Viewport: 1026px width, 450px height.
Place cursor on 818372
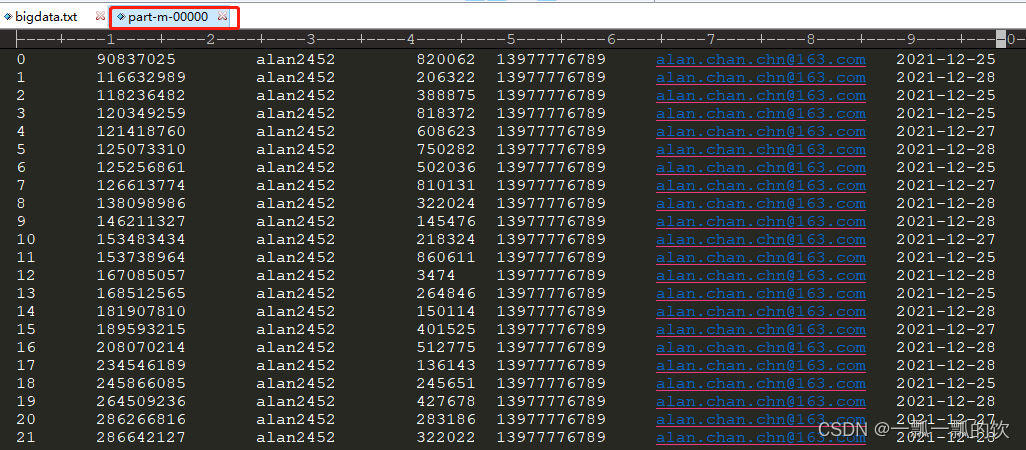pyautogui.click(x=446, y=113)
